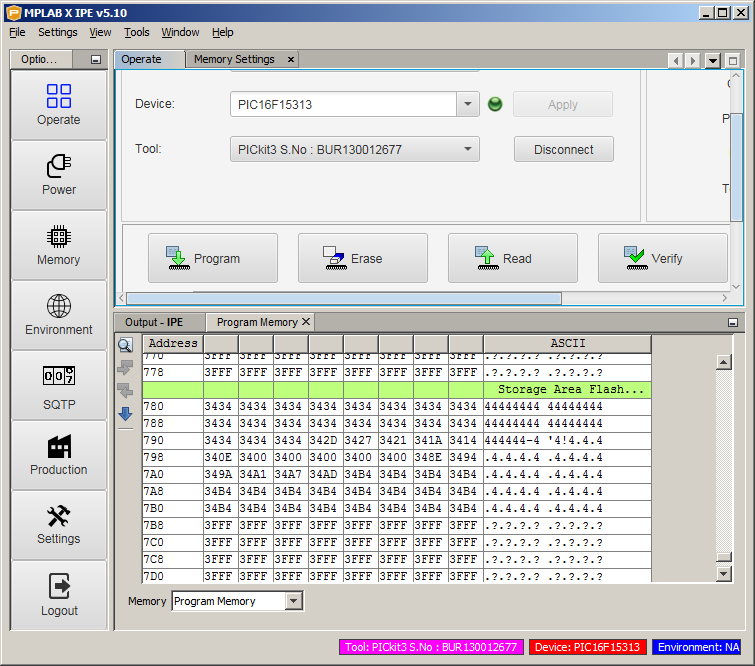Screen dimensions: 755x666
Task: Open the View menu
Action: (100, 32)
